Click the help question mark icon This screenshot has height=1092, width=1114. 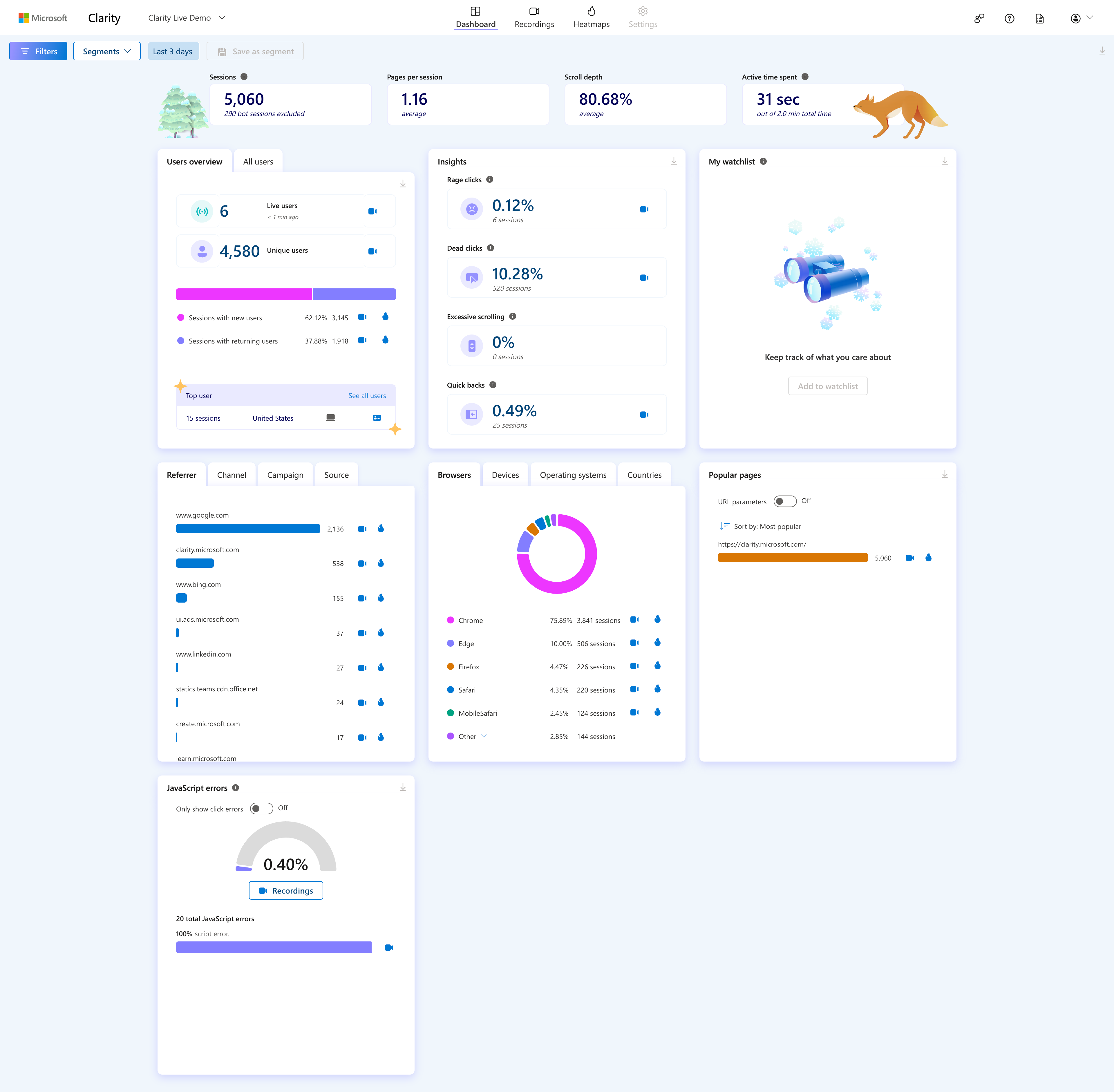coord(1009,18)
